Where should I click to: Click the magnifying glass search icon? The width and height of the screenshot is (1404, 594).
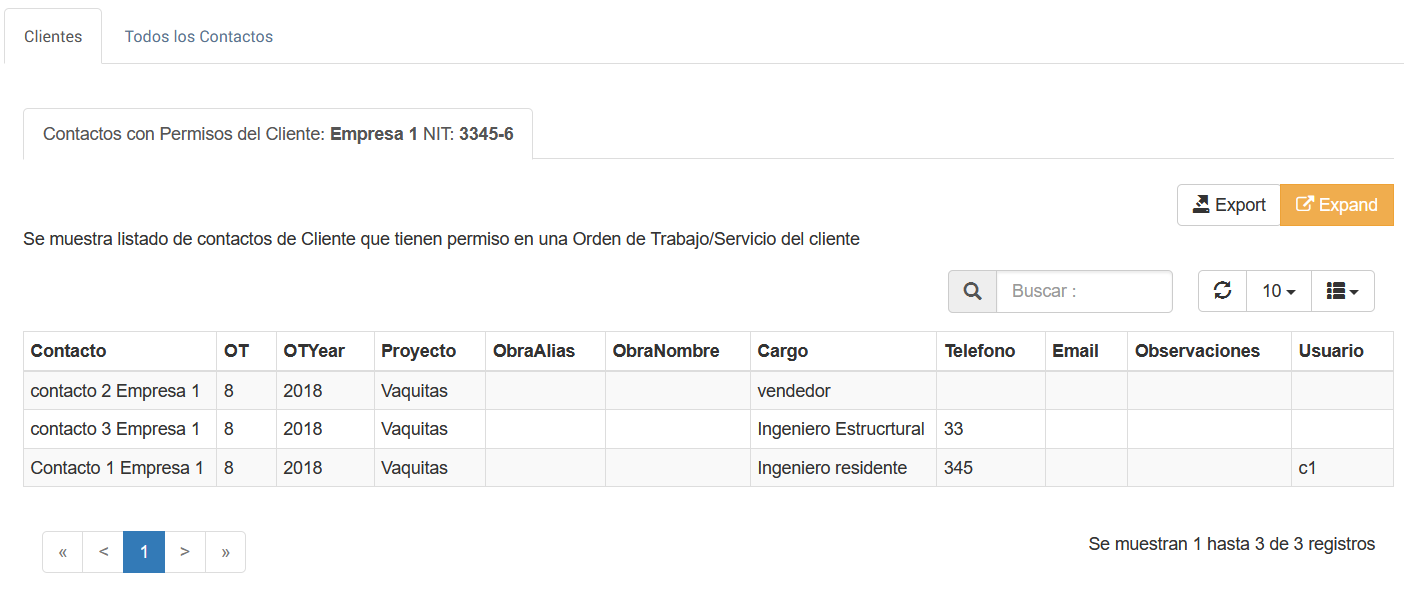coord(972,291)
